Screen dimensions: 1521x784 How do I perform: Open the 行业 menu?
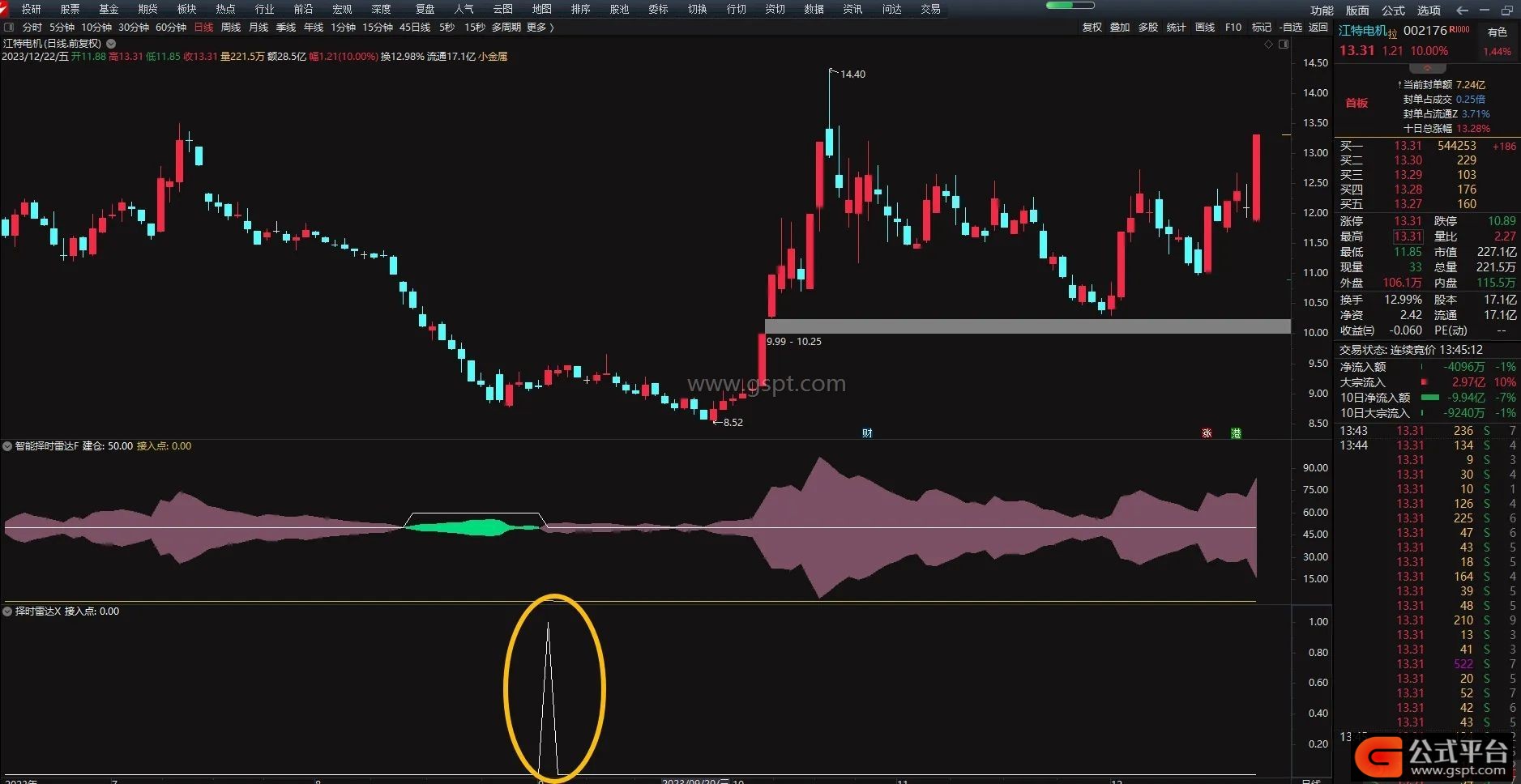coord(264,9)
